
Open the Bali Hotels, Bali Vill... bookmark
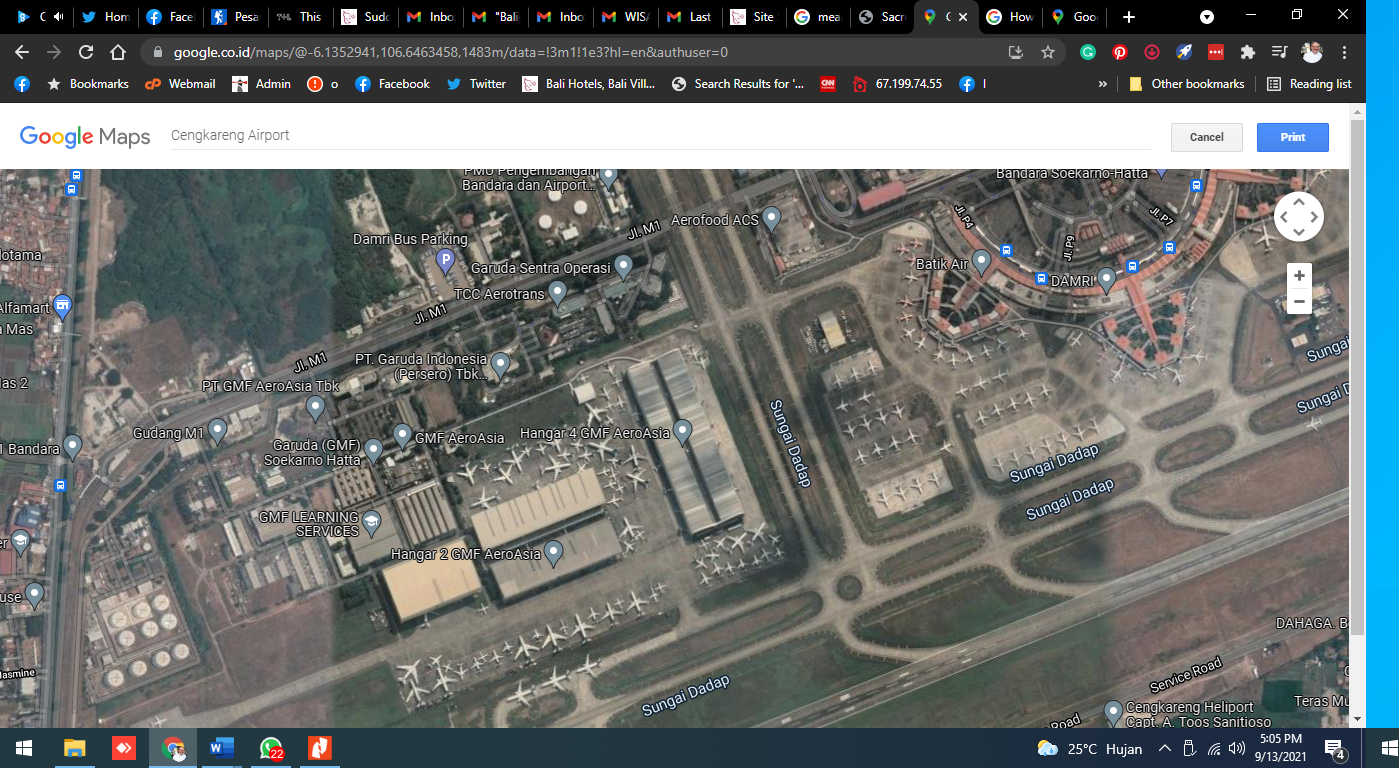click(589, 84)
